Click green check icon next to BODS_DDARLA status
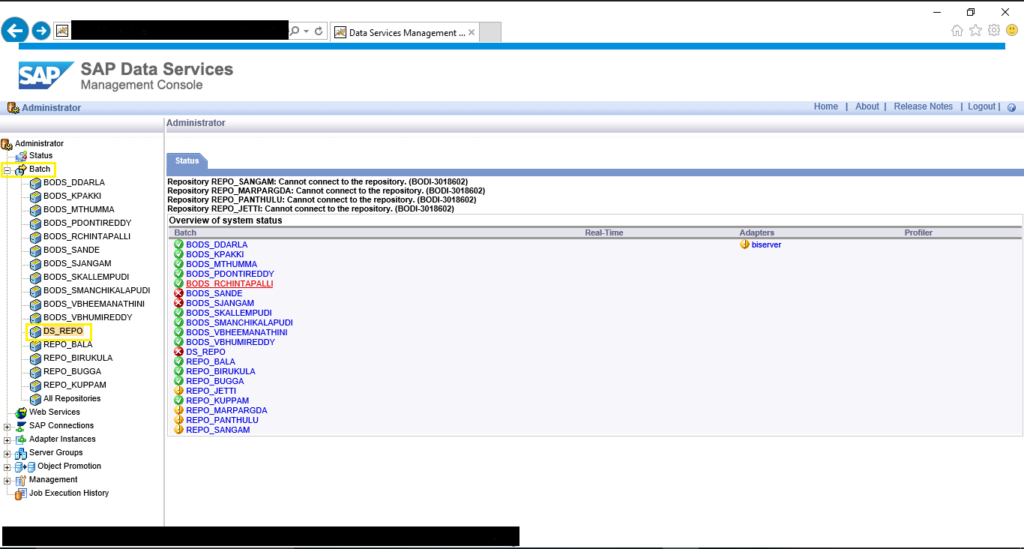The image size is (1024, 549). (x=178, y=245)
